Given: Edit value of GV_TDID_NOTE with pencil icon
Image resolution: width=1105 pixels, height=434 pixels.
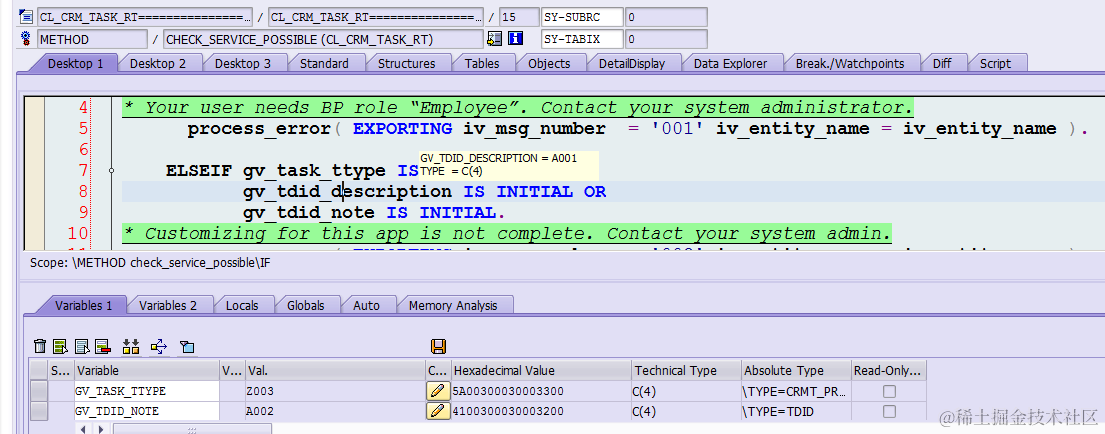Looking at the screenshot, I should (438, 411).
